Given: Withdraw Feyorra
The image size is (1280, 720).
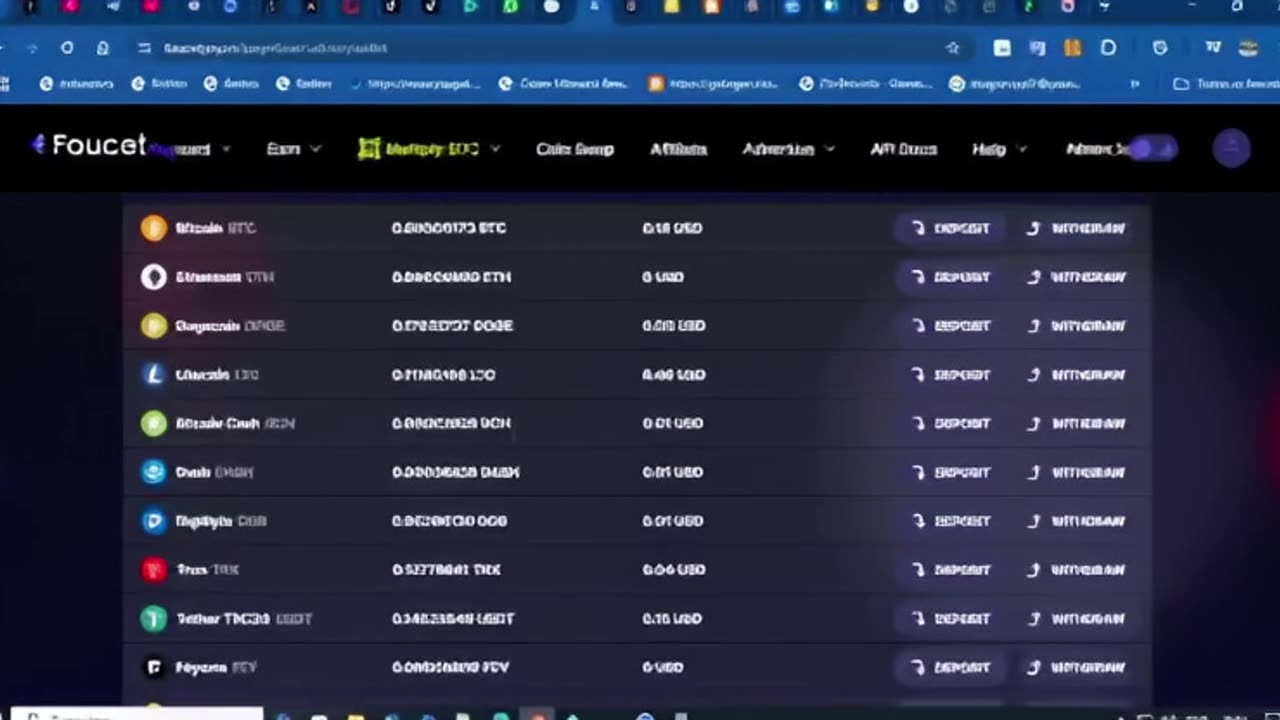Looking at the screenshot, I should 1076,667.
